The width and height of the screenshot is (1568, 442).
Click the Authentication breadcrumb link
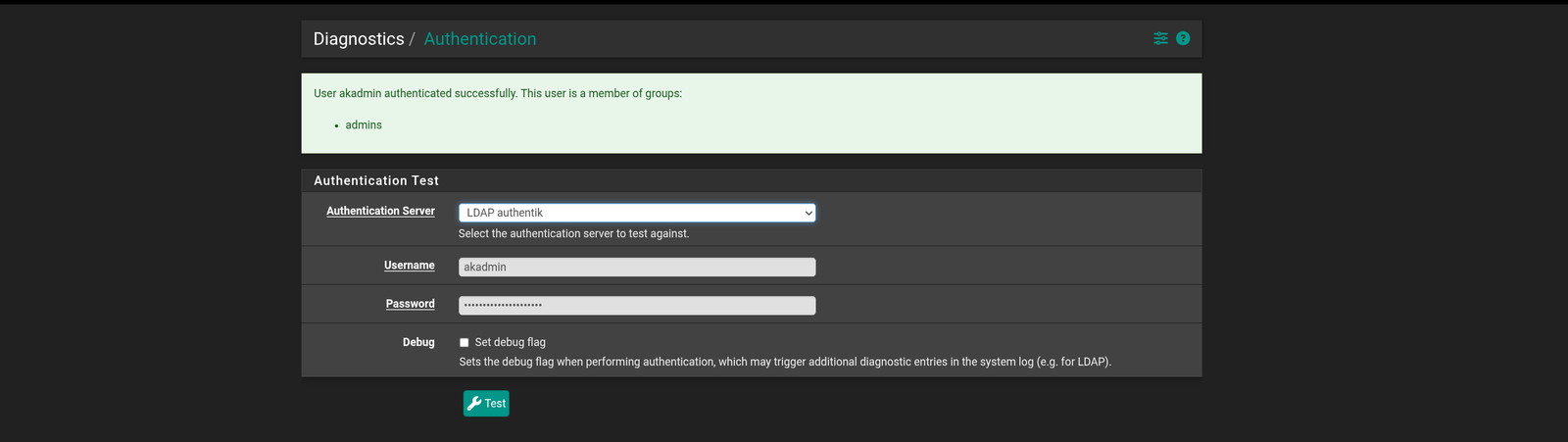(x=480, y=39)
